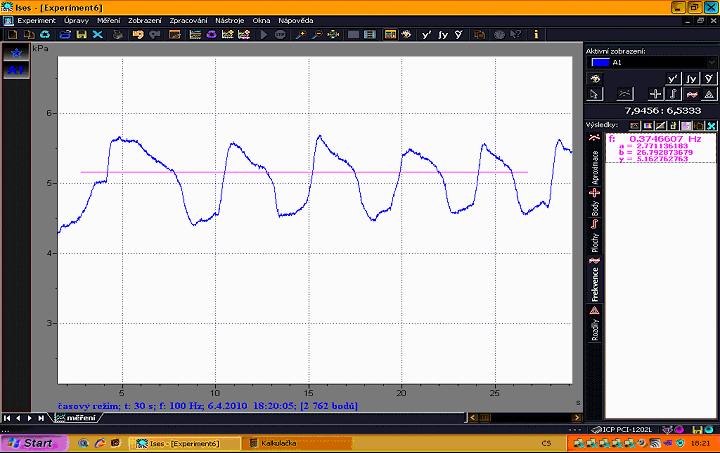Save experiment with the floppy disk icon
The image size is (720, 453).
[x=82, y=34]
